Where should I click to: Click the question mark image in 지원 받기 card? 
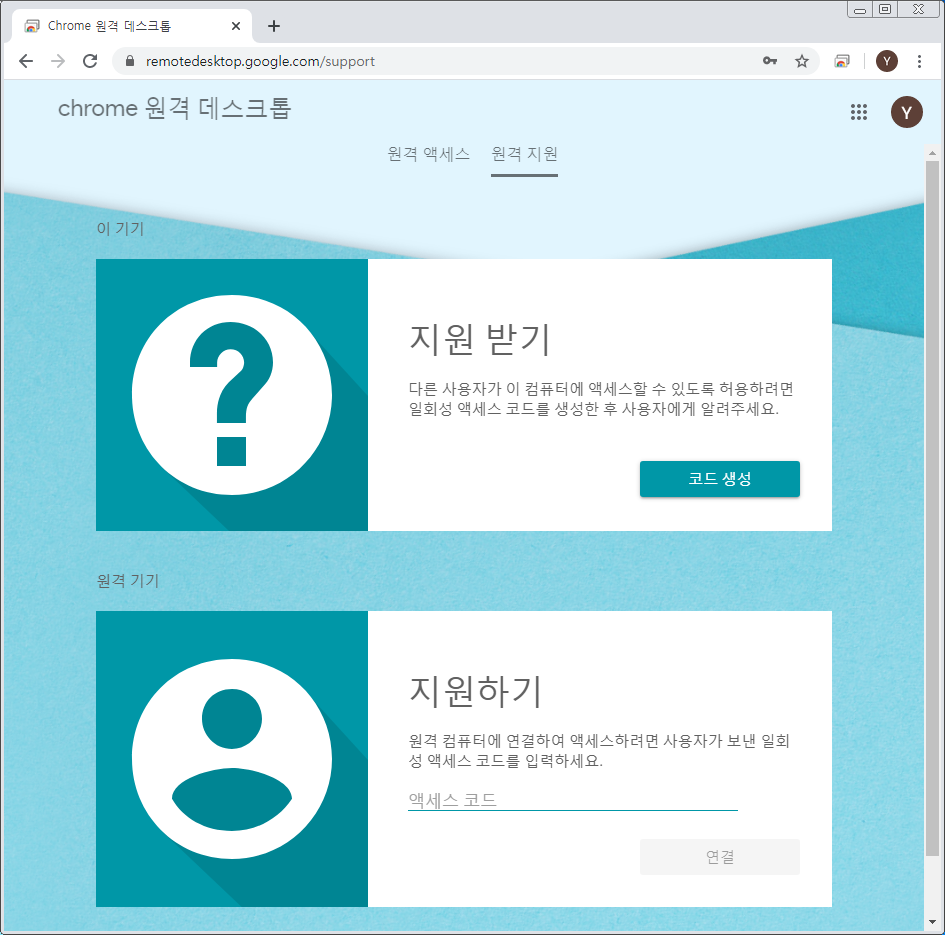[231, 395]
